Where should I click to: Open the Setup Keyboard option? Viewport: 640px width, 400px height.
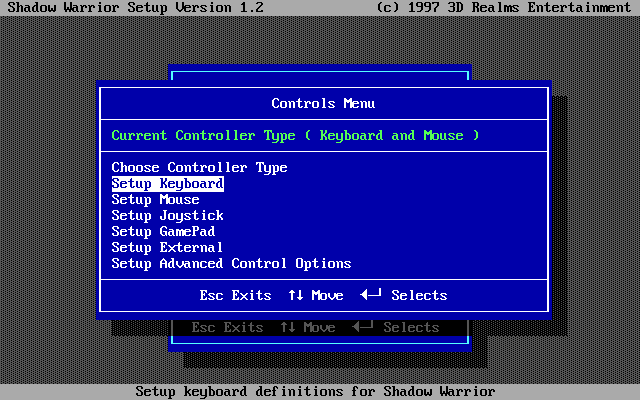pos(167,184)
